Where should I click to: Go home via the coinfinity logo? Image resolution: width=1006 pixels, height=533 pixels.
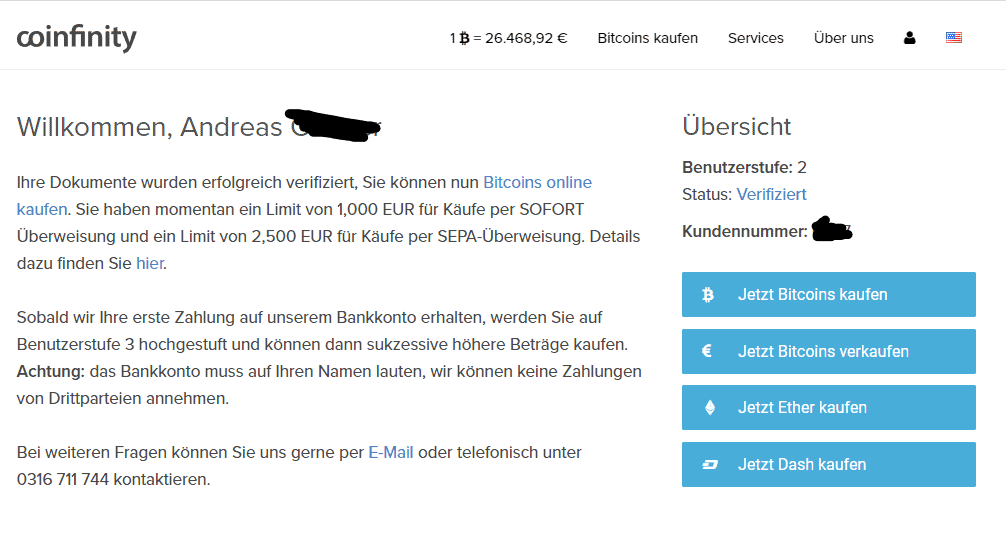76,38
